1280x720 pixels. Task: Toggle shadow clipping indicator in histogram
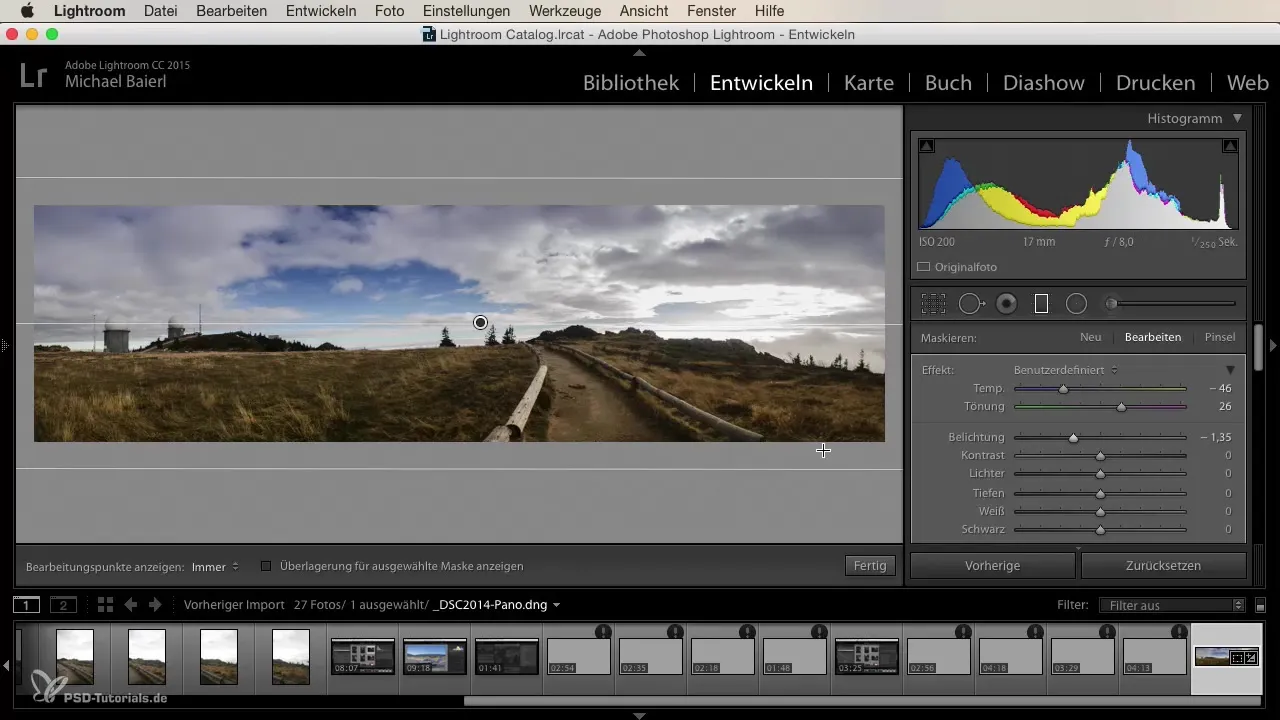pos(927,146)
